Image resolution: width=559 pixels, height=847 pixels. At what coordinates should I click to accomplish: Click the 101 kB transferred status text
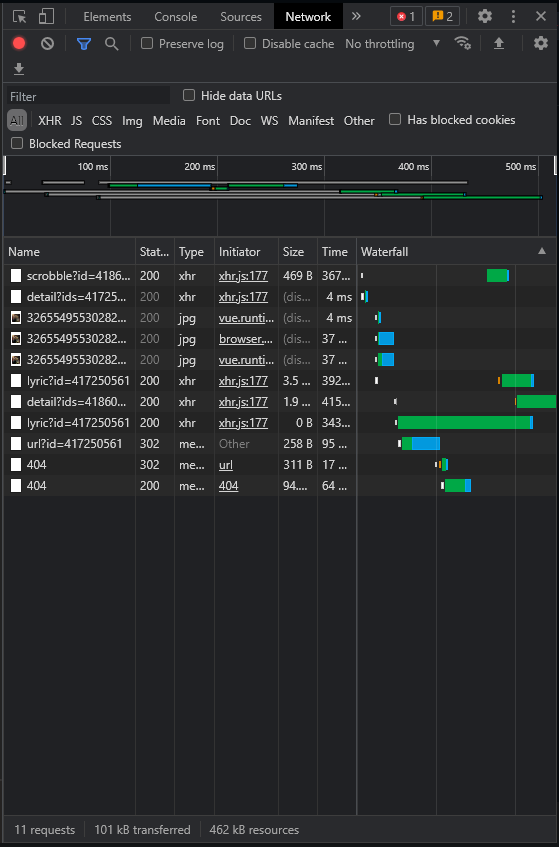(x=143, y=830)
